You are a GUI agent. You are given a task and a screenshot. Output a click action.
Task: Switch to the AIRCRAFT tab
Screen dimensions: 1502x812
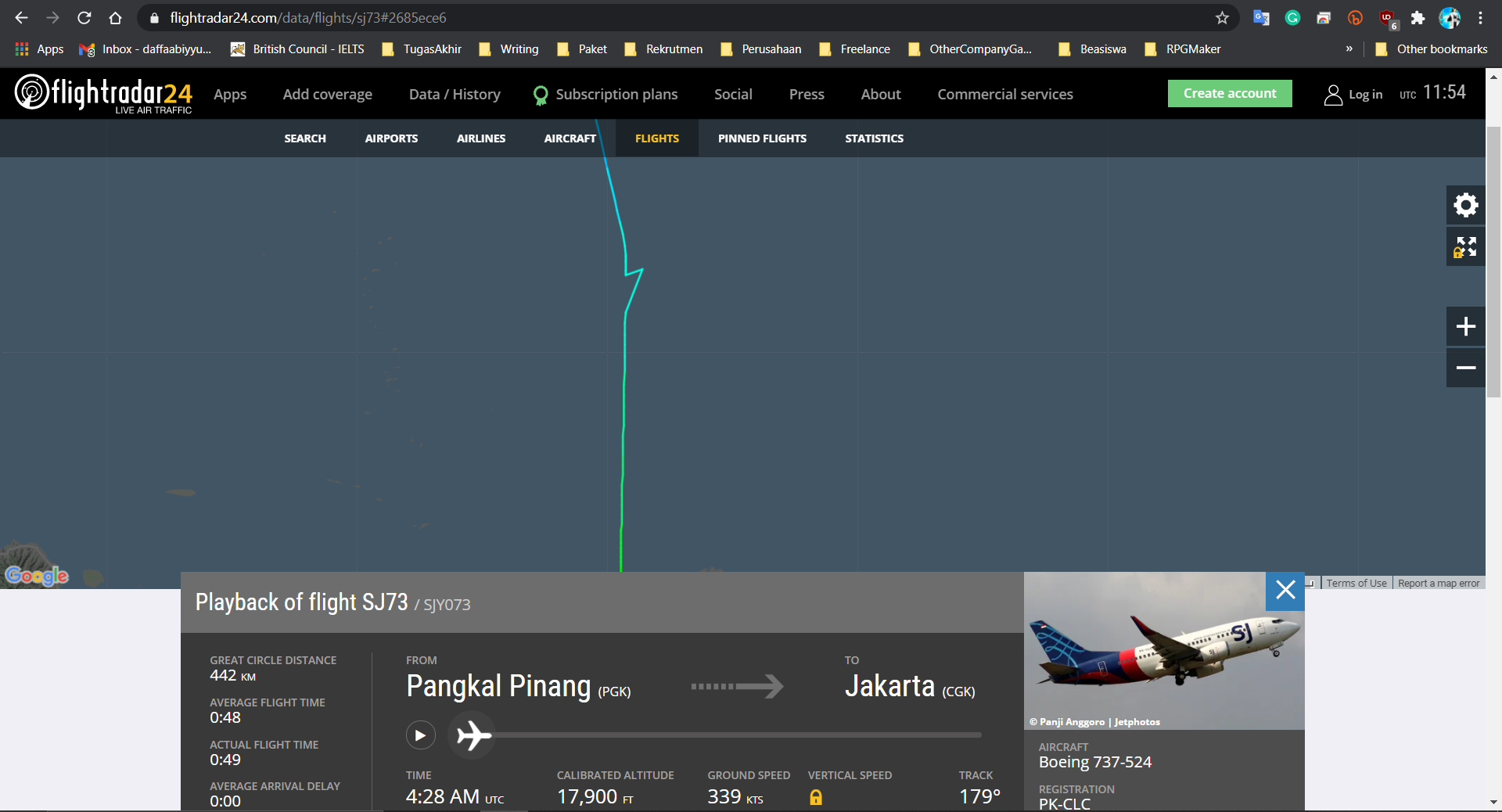[570, 138]
